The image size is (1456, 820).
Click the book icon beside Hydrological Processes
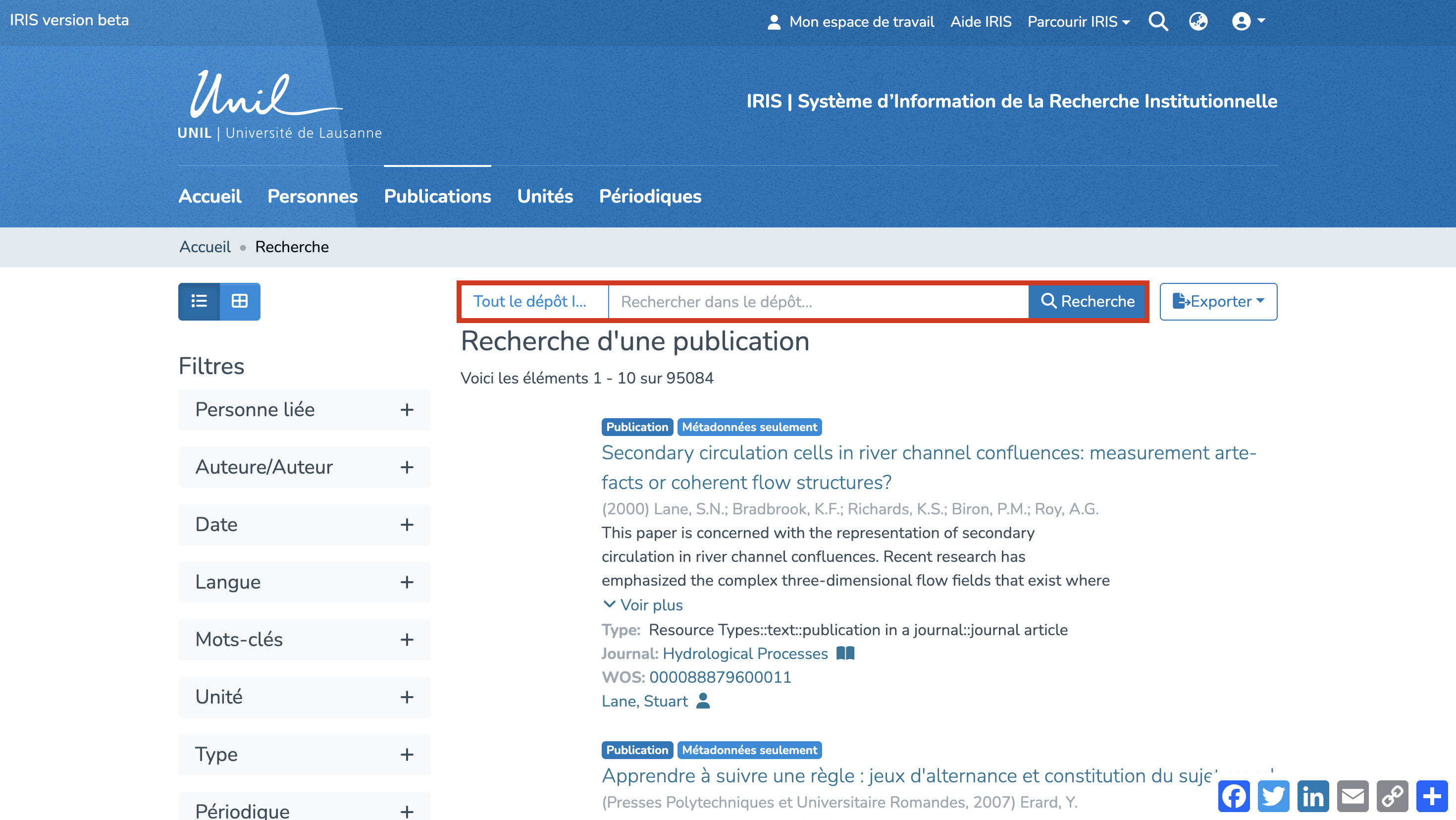point(845,653)
